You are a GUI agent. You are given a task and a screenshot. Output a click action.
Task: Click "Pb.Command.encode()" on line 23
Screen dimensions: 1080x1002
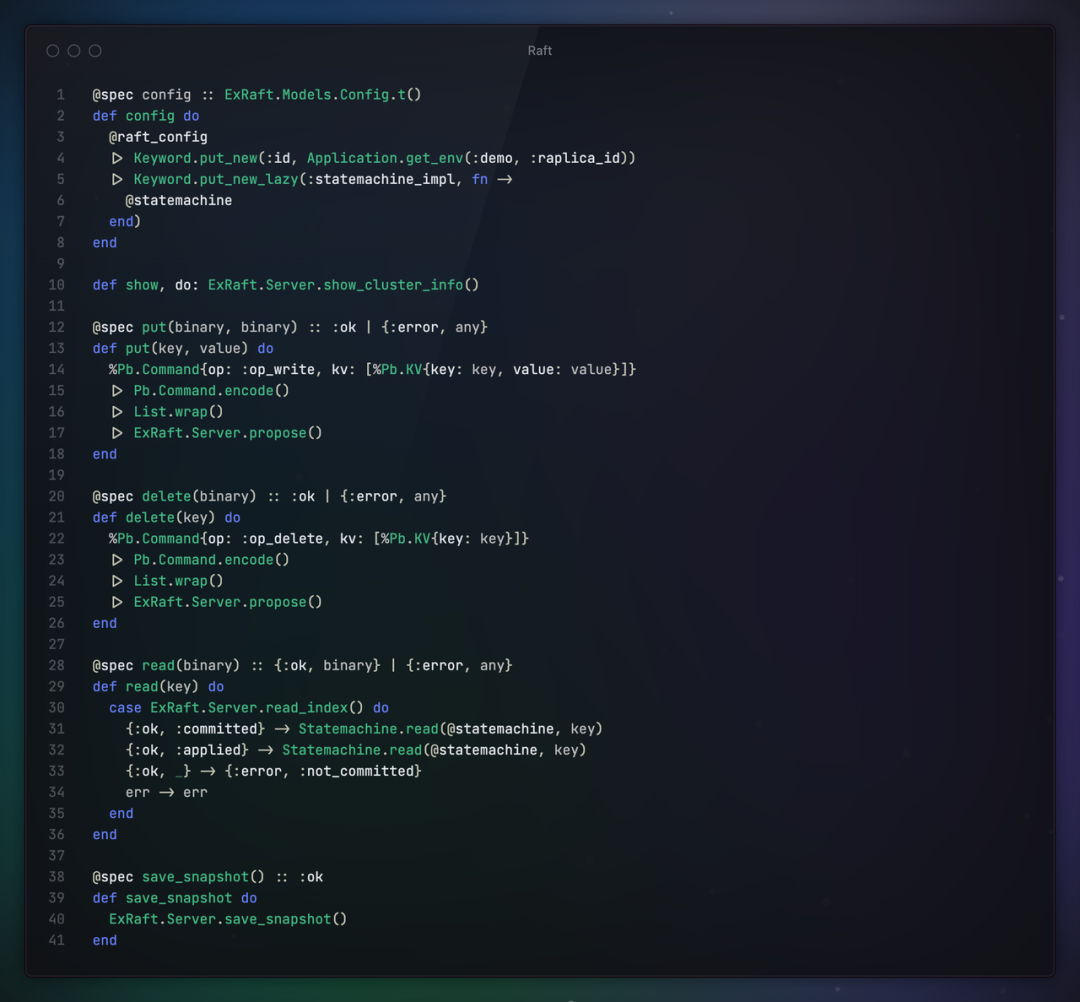point(211,560)
